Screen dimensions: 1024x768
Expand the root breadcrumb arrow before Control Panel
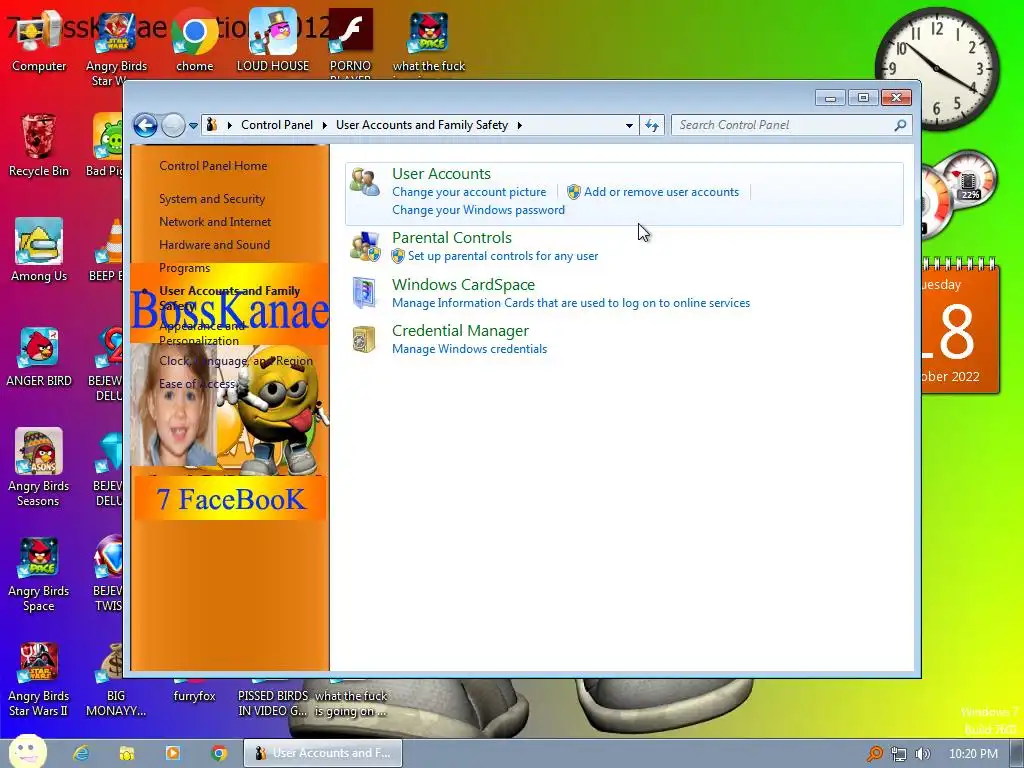(230, 125)
